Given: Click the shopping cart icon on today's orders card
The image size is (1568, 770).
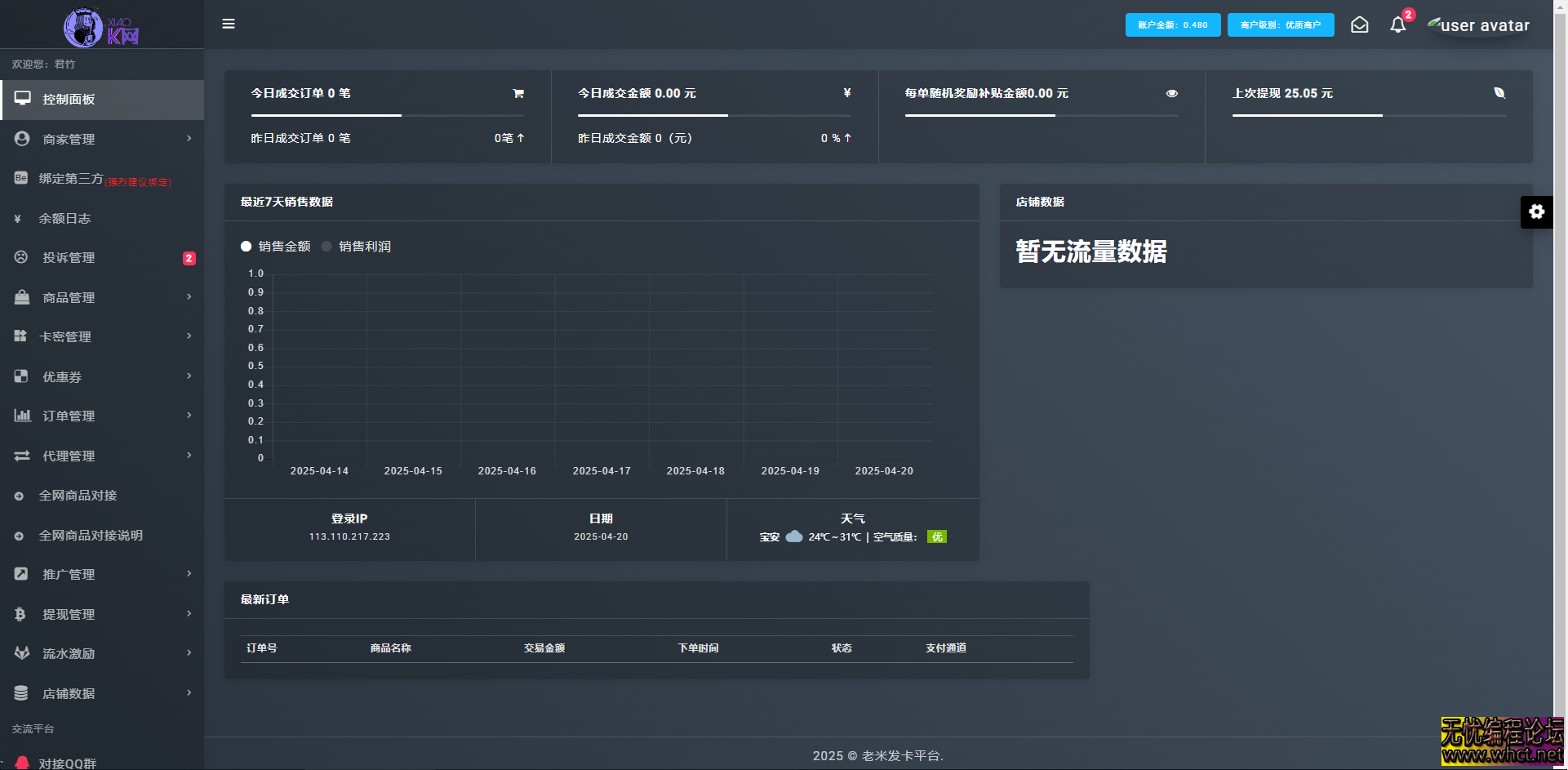Looking at the screenshot, I should click(x=518, y=93).
